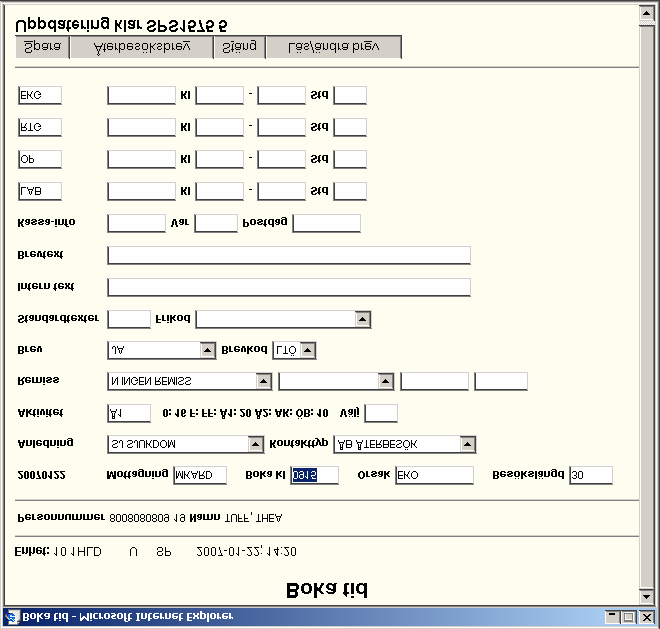The height and width of the screenshot is (629, 660).
Task: Open the Brevkod dropdown showing LTÖ
Action: tap(308, 350)
